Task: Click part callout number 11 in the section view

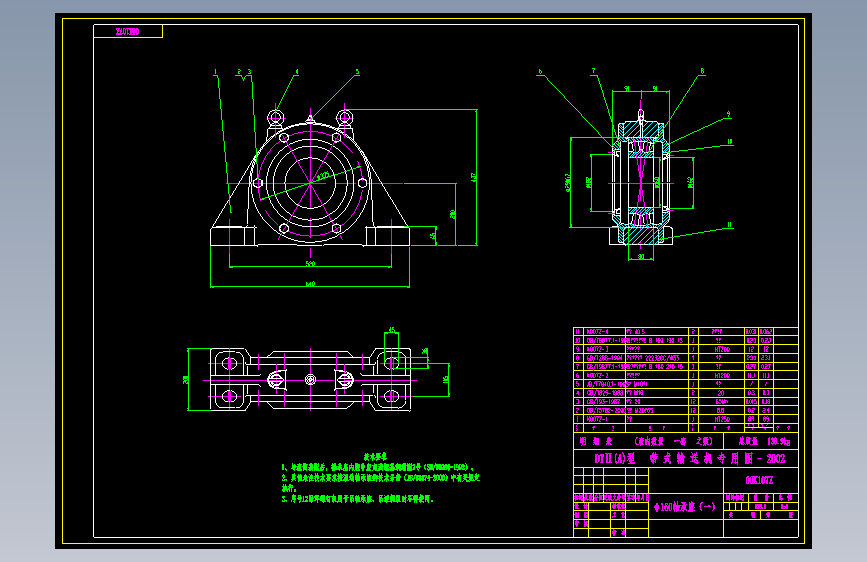Action: coord(729,225)
